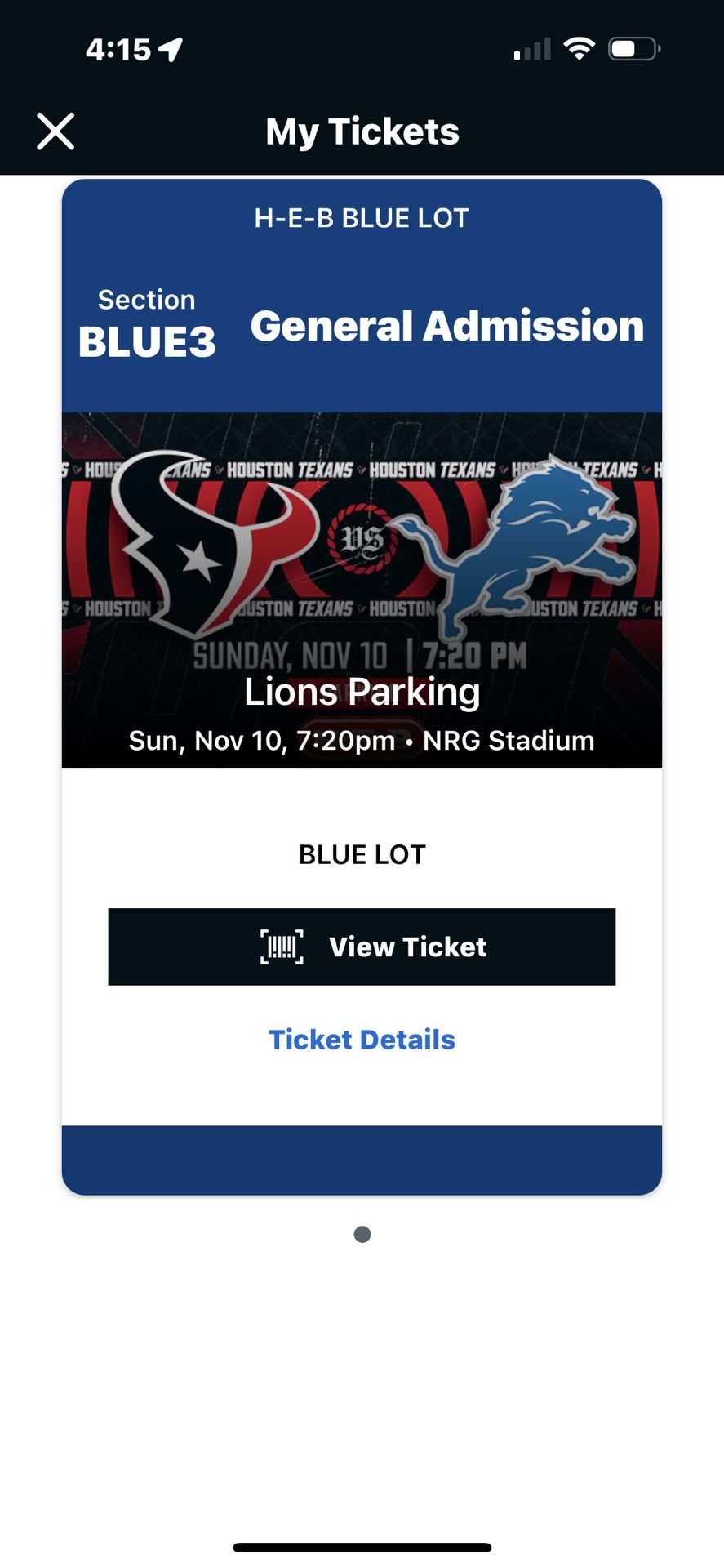This screenshot has width=724, height=1568.
Task: Tap the NRG Stadium date line
Action: [x=362, y=741]
